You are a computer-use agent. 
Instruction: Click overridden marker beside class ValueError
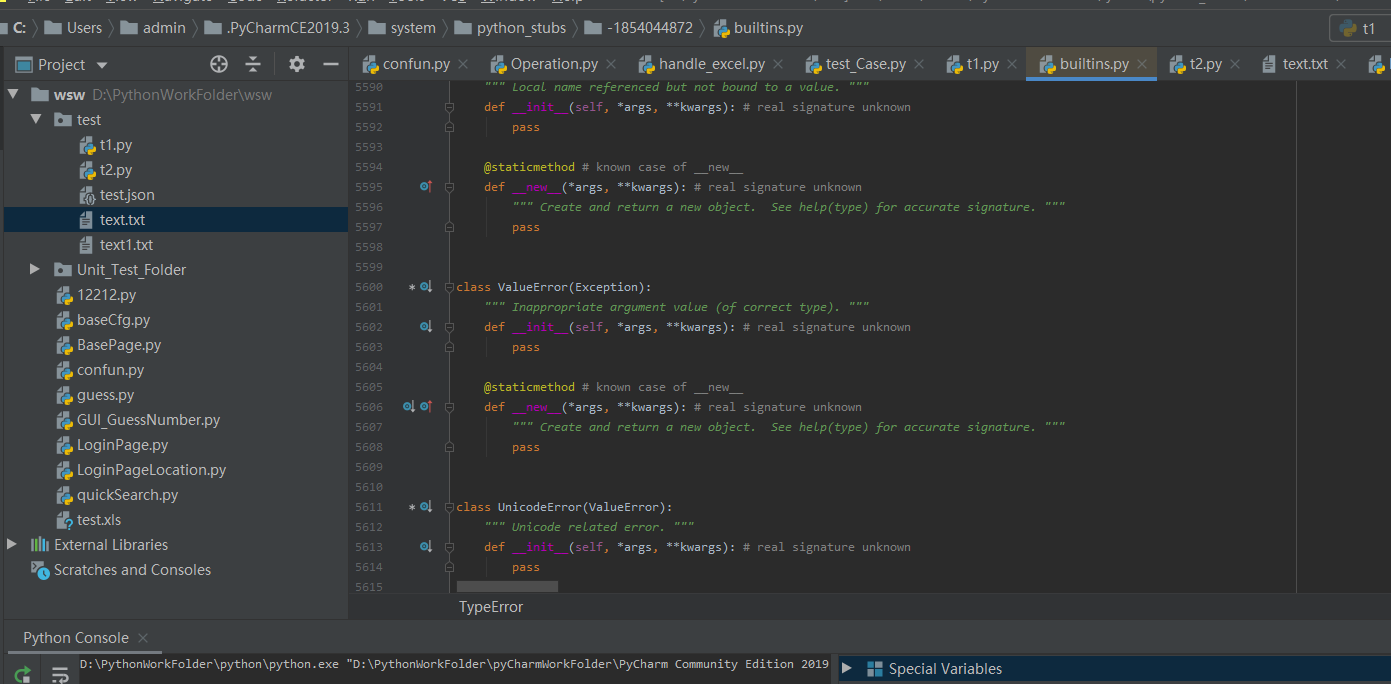point(425,287)
